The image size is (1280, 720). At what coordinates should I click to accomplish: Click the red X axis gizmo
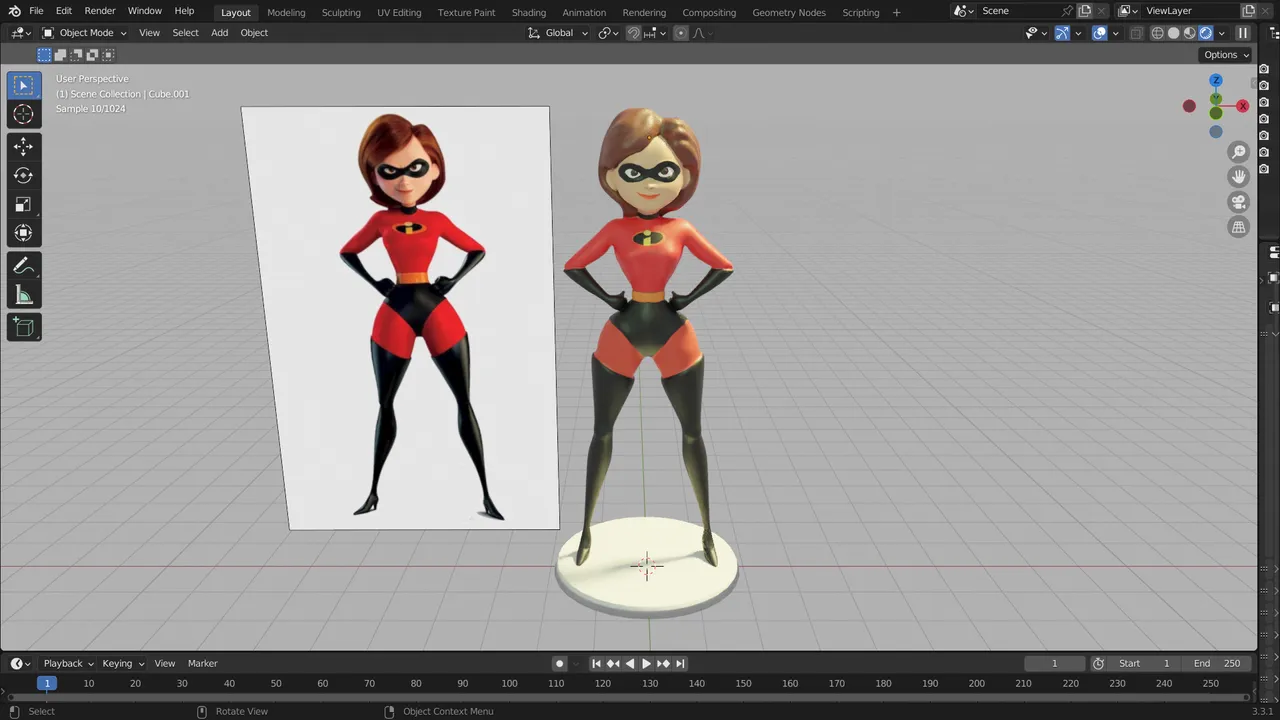point(1243,106)
